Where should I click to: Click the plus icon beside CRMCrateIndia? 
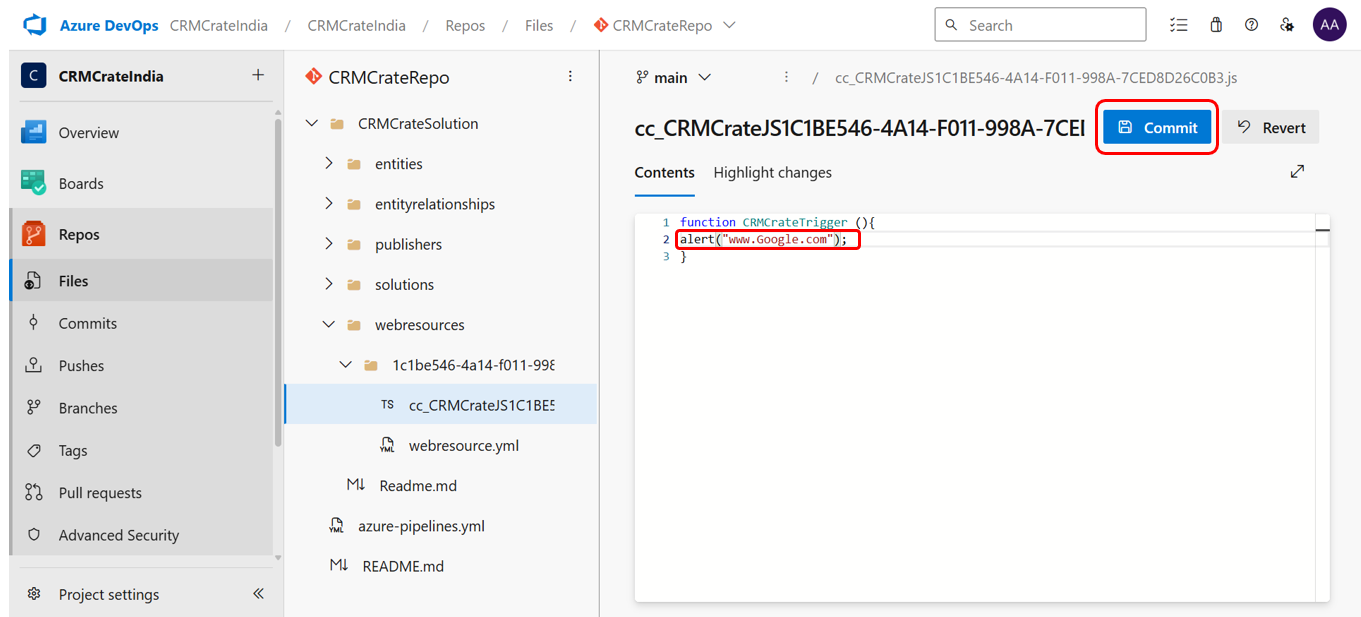coord(258,76)
